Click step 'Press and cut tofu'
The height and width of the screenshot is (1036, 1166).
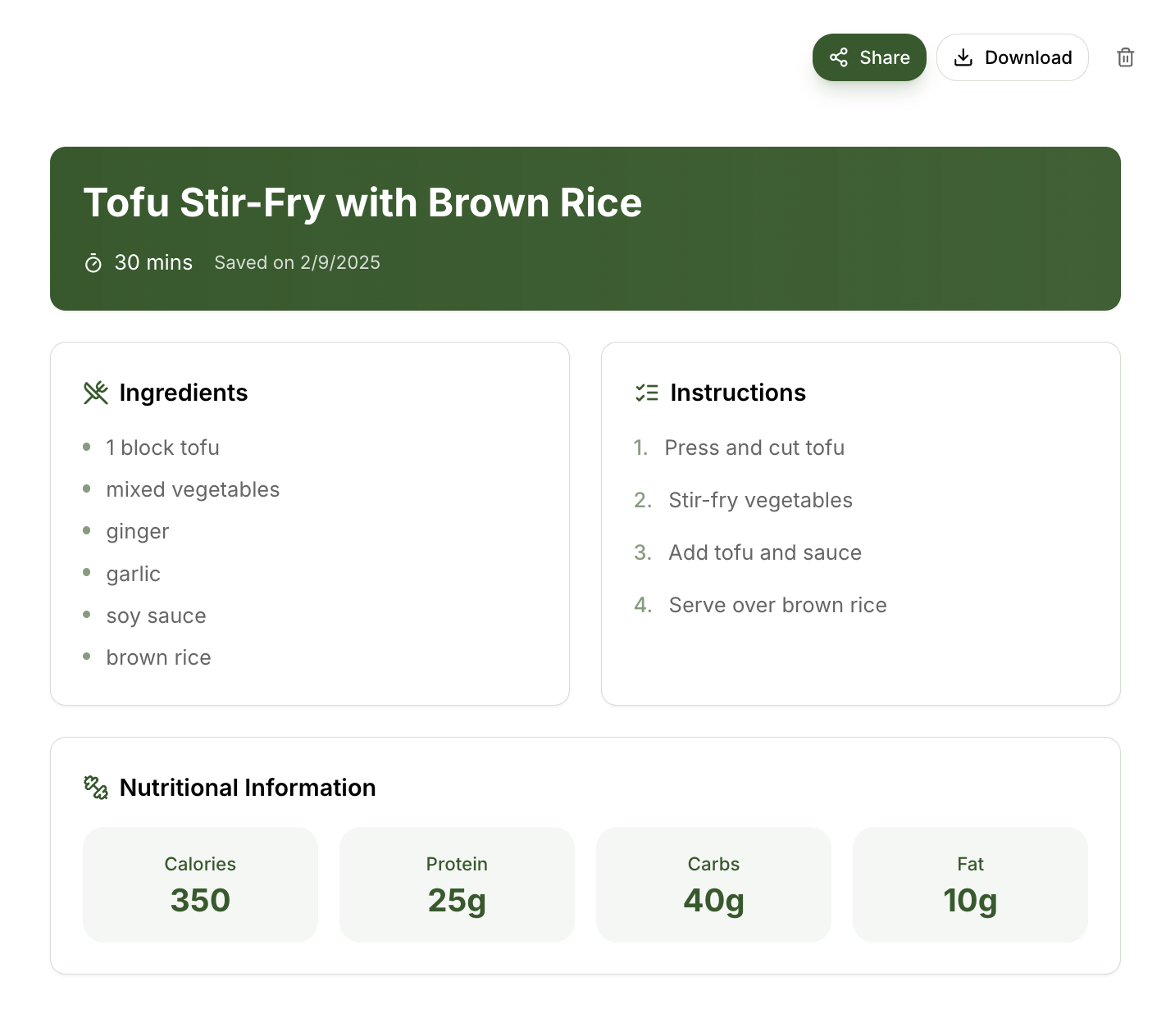tap(754, 448)
